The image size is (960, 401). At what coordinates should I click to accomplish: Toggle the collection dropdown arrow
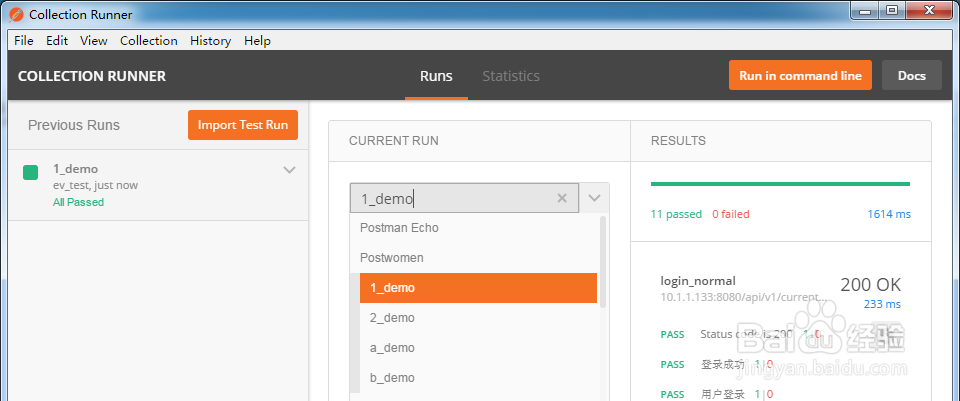point(594,198)
